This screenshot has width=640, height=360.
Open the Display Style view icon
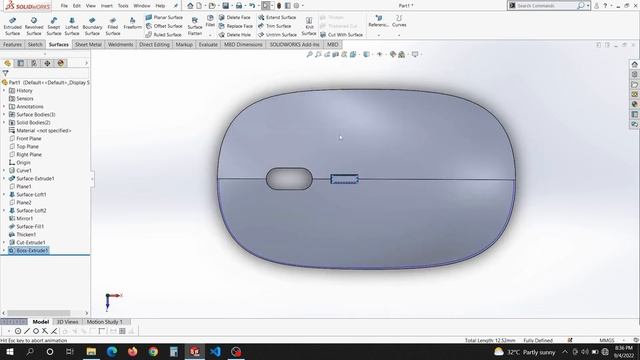367,54
